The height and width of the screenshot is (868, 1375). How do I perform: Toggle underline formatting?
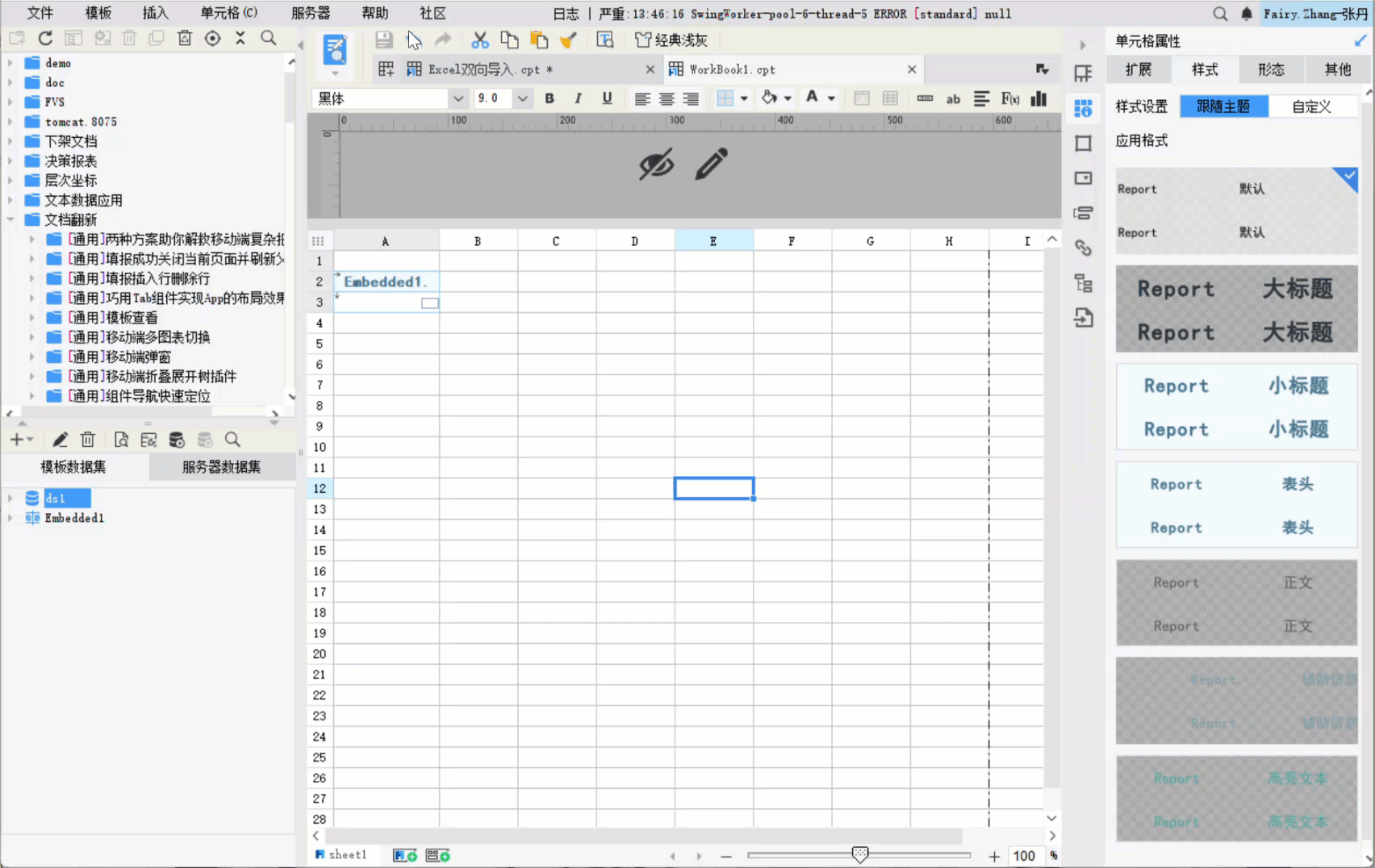tap(607, 98)
